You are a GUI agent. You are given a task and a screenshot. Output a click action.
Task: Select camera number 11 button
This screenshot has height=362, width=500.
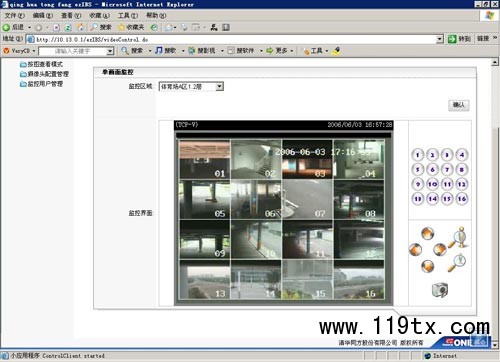click(x=447, y=184)
